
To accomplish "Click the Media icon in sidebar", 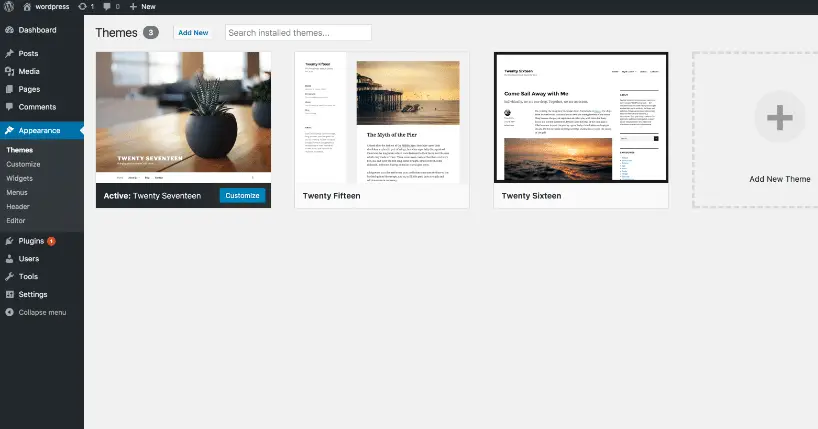I will click(x=9, y=72).
